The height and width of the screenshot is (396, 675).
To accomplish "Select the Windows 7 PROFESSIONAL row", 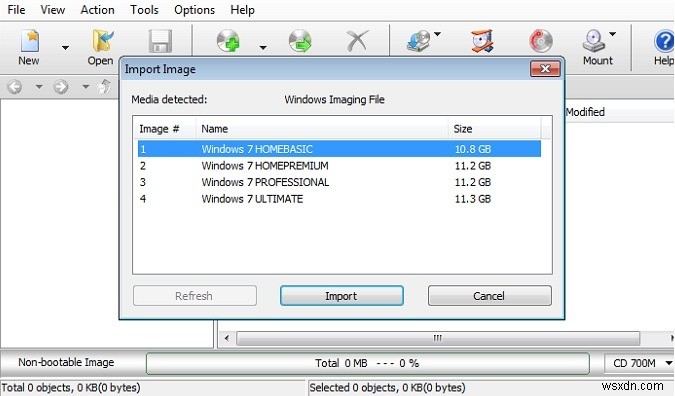I will (x=339, y=182).
